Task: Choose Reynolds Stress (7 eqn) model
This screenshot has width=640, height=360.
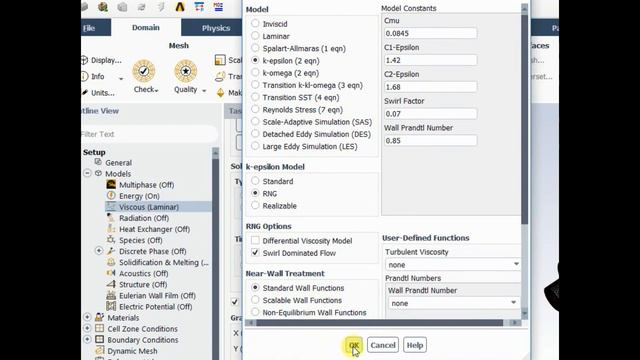Action: 255,109
